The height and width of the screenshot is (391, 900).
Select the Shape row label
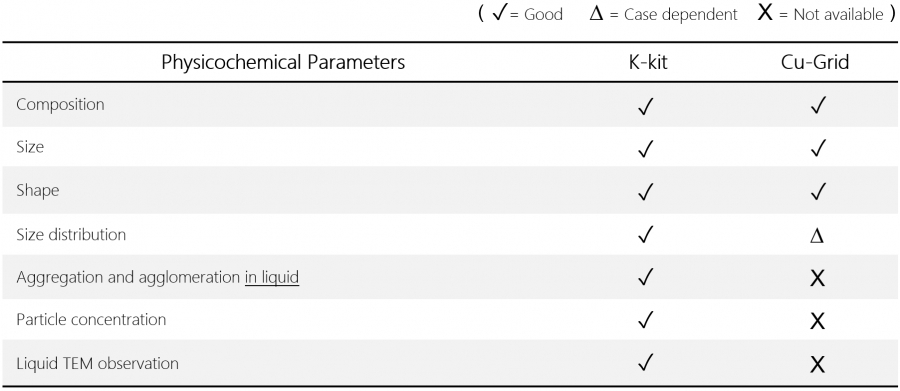point(37,191)
